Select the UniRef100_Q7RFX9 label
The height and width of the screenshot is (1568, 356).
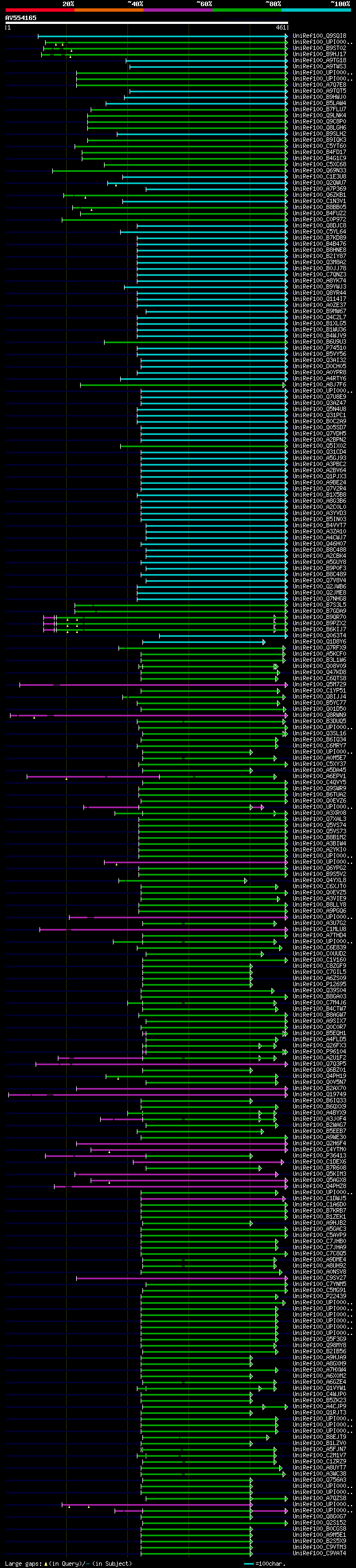click(319, 647)
